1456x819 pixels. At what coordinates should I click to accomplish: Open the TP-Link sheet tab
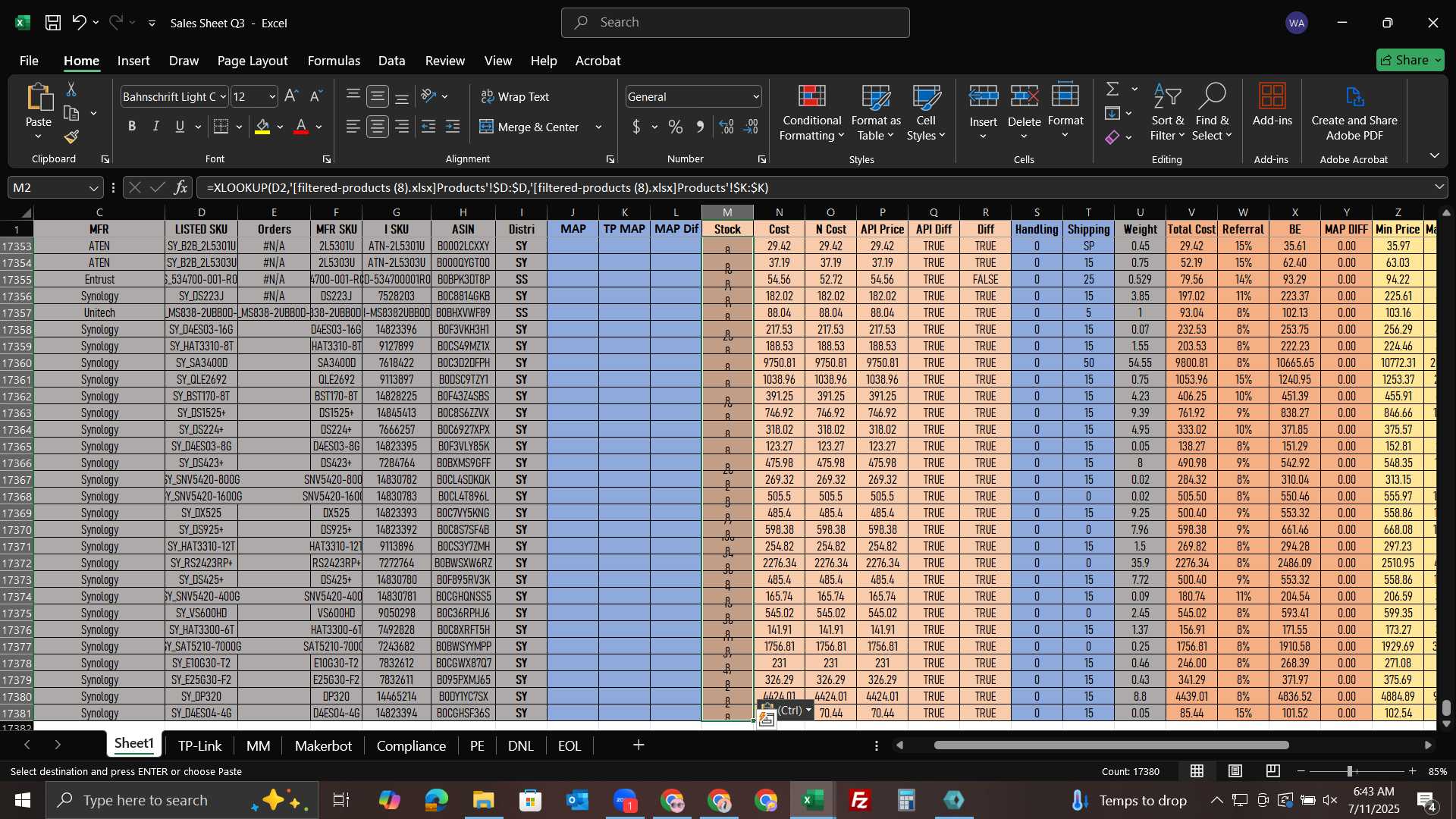point(199,746)
